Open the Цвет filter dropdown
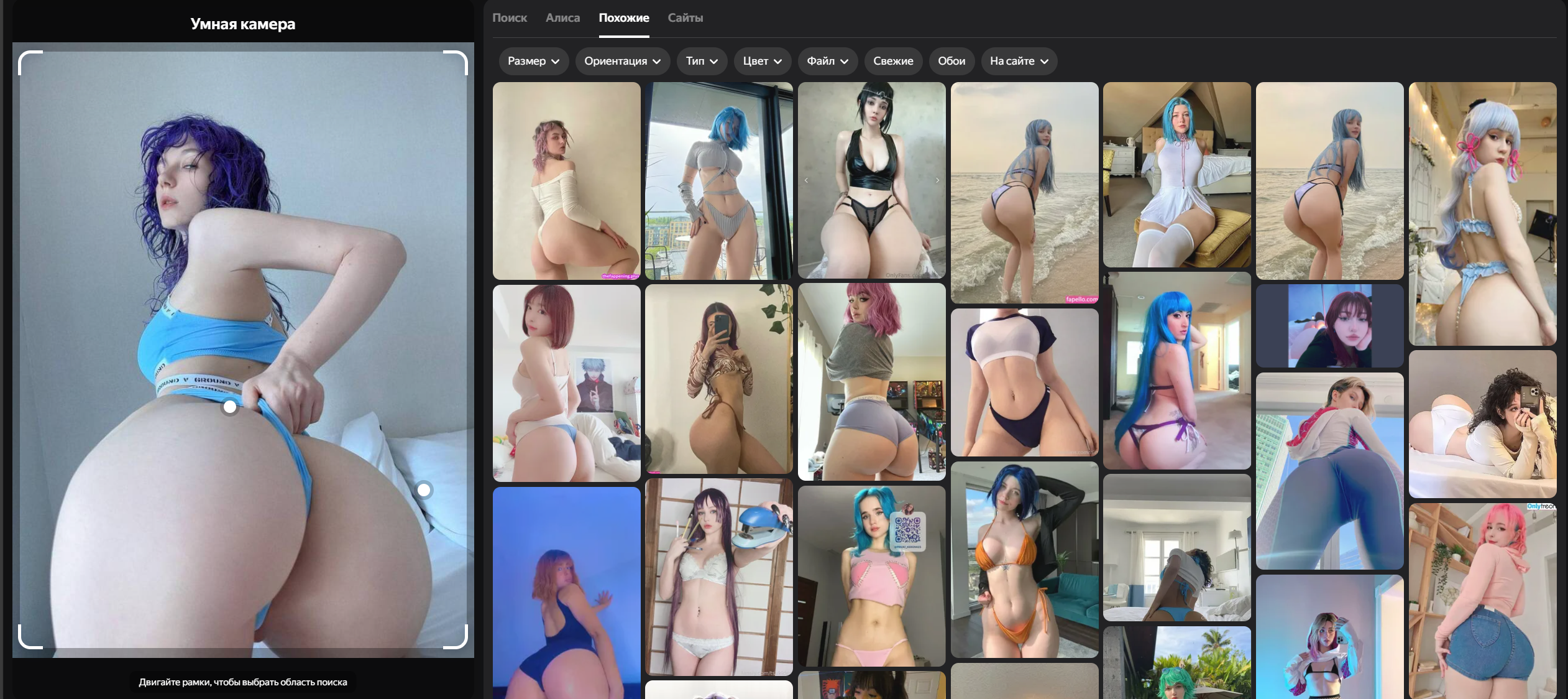 [762, 61]
